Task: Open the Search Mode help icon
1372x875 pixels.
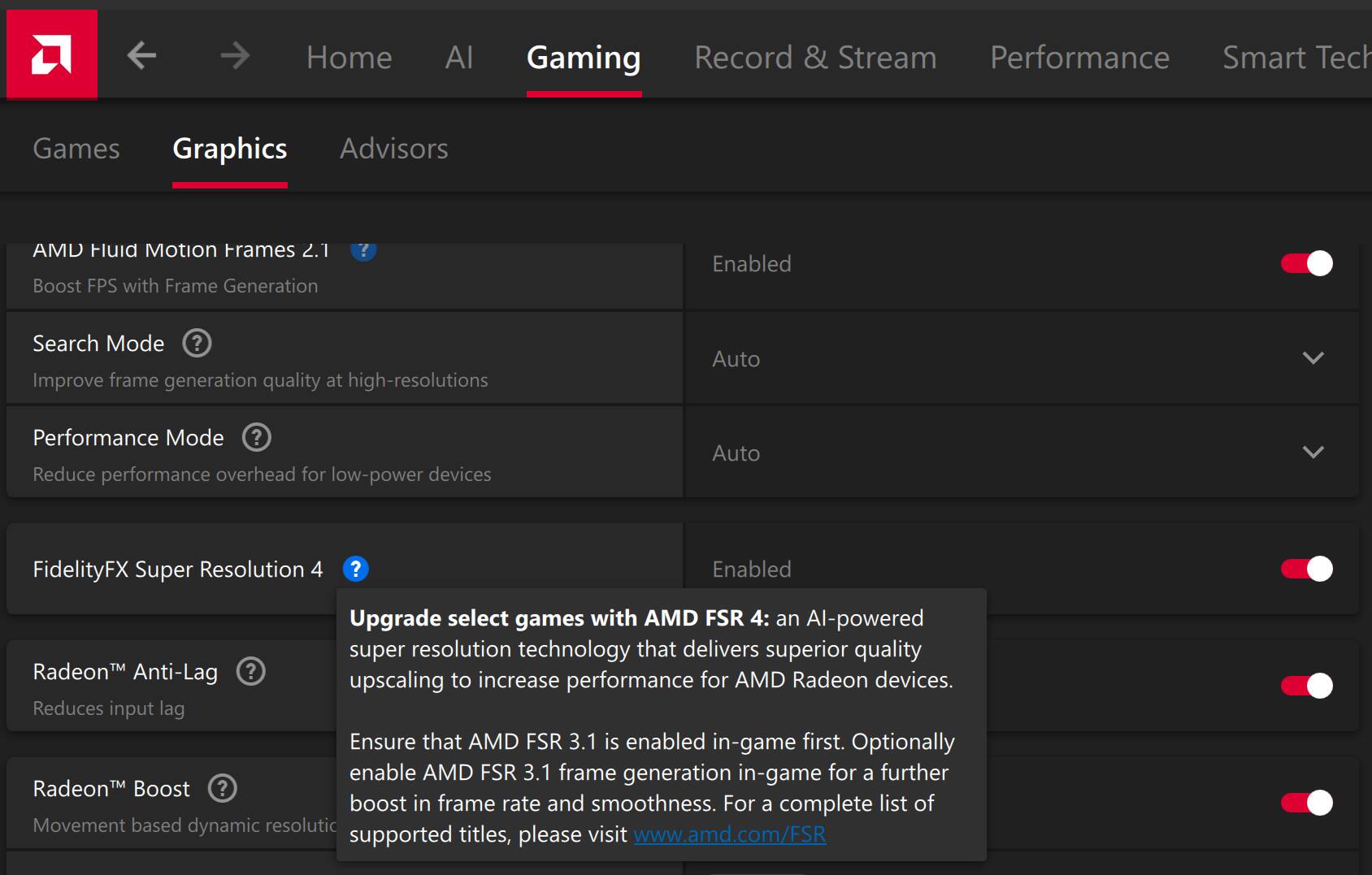Action: point(197,343)
